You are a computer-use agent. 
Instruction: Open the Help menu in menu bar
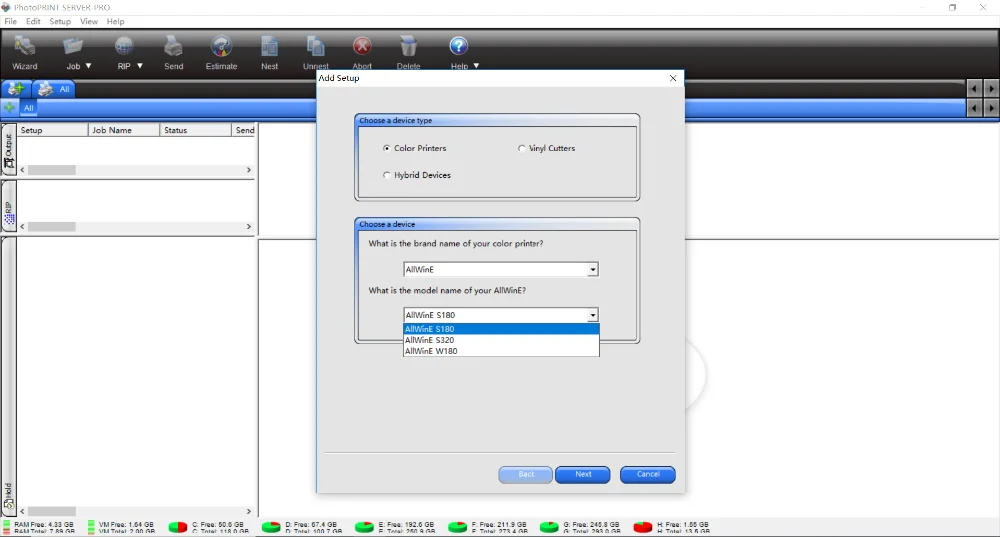115,21
